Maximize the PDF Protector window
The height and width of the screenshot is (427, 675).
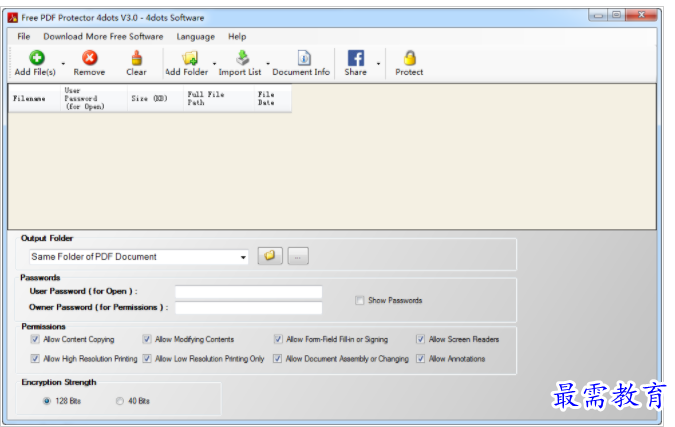pyautogui.click(x=616, y=15)
